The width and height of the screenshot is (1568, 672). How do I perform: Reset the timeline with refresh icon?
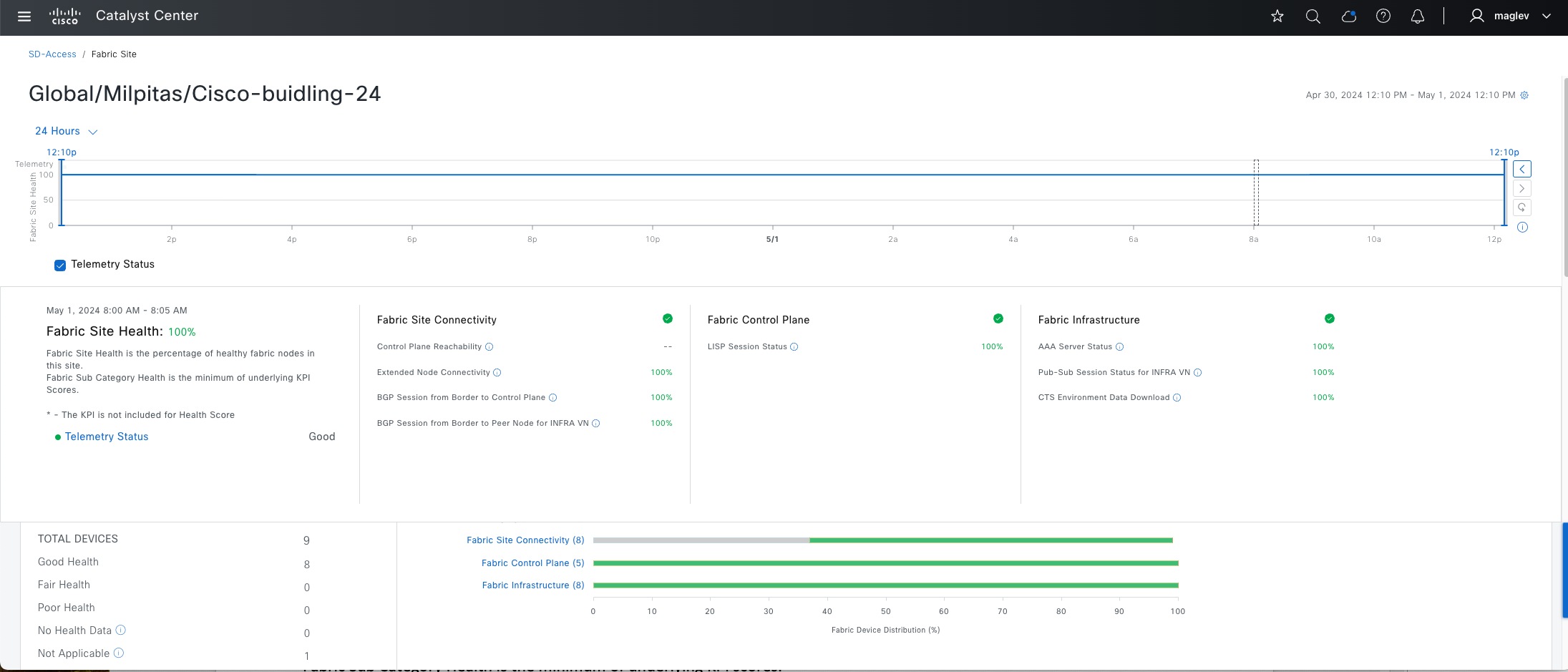point(1522,208)
